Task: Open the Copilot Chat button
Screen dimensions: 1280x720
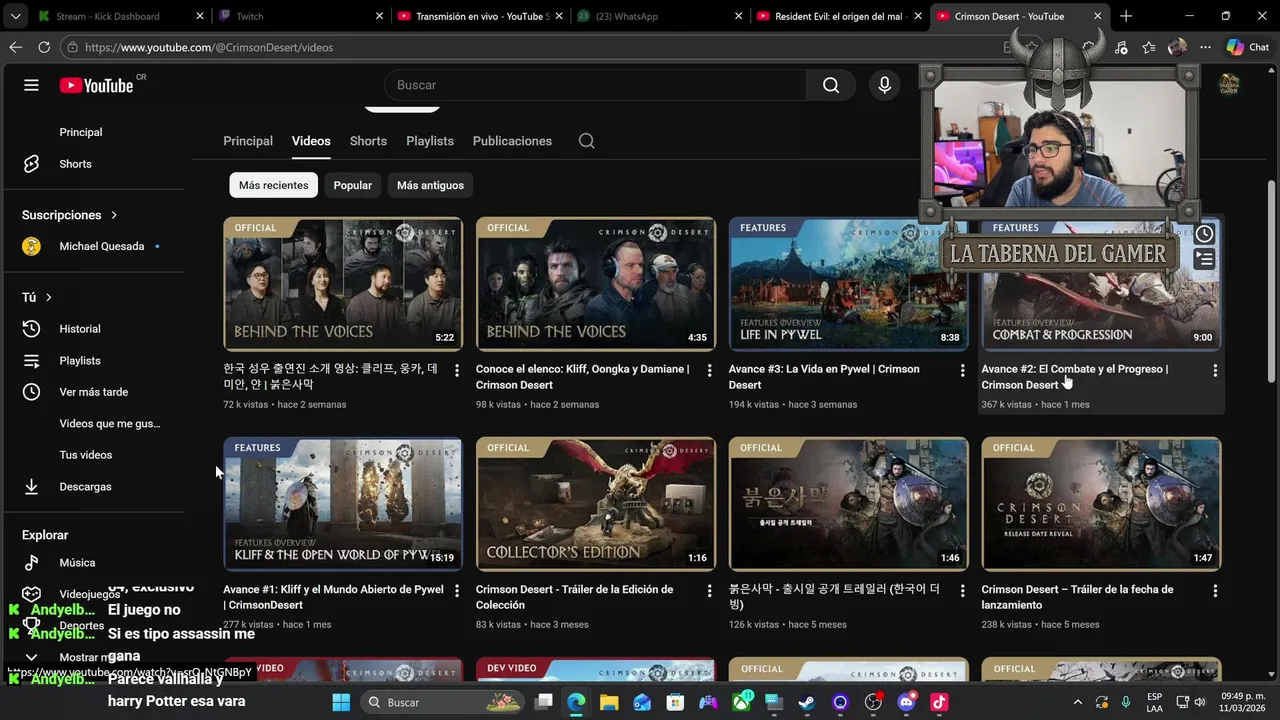Action: pyautogui.click(x=1248, y=47)
